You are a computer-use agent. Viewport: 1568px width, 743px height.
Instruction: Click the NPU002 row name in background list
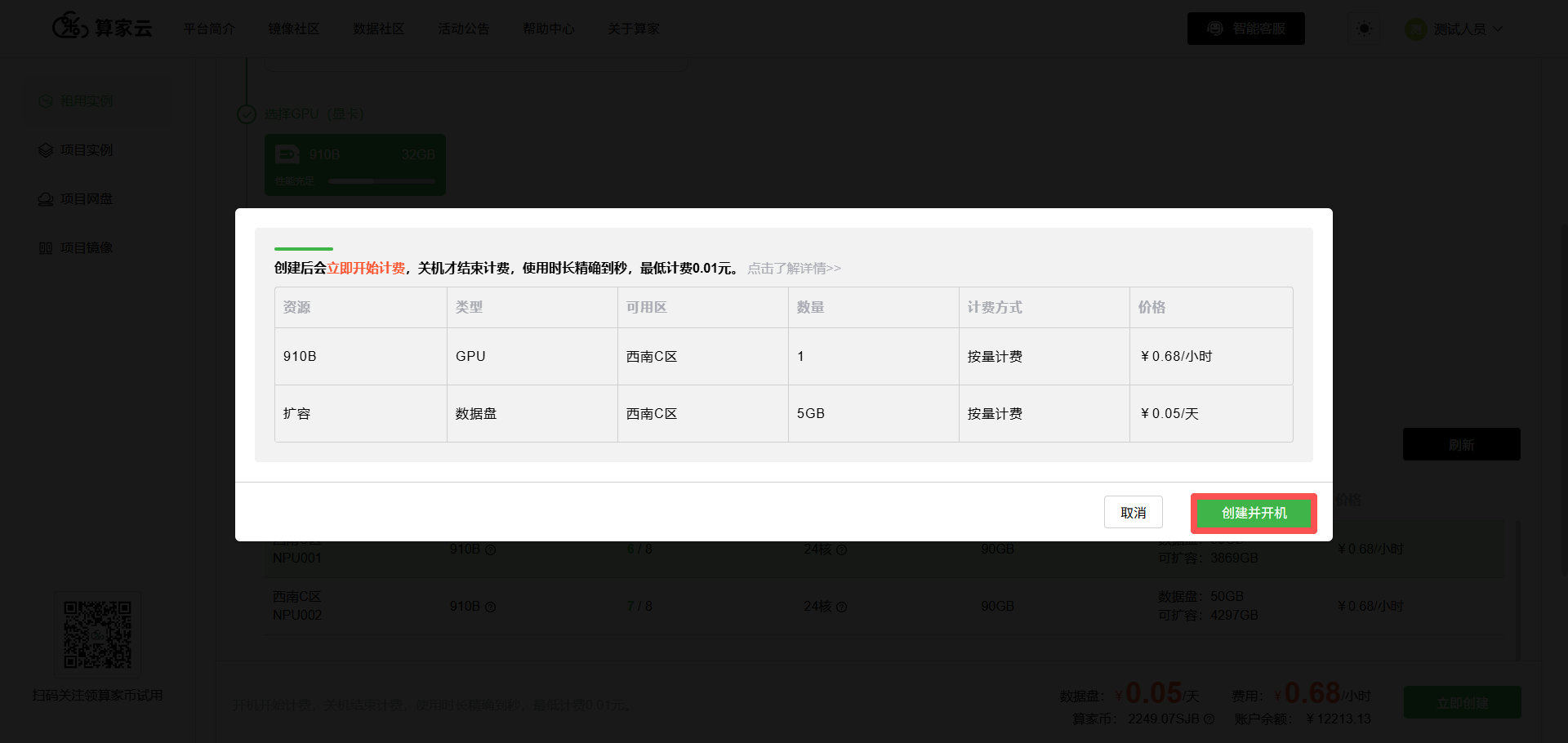click(297, 615)
